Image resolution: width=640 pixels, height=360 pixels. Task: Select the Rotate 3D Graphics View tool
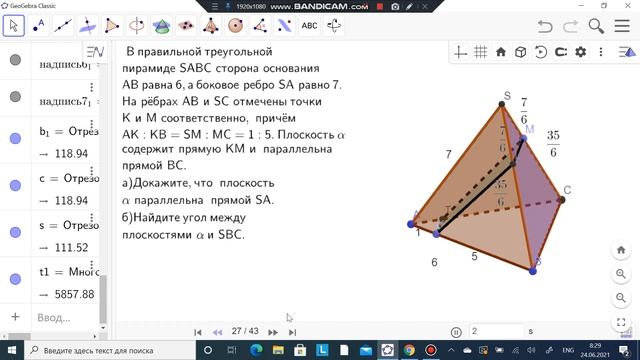tap(334, 26)
